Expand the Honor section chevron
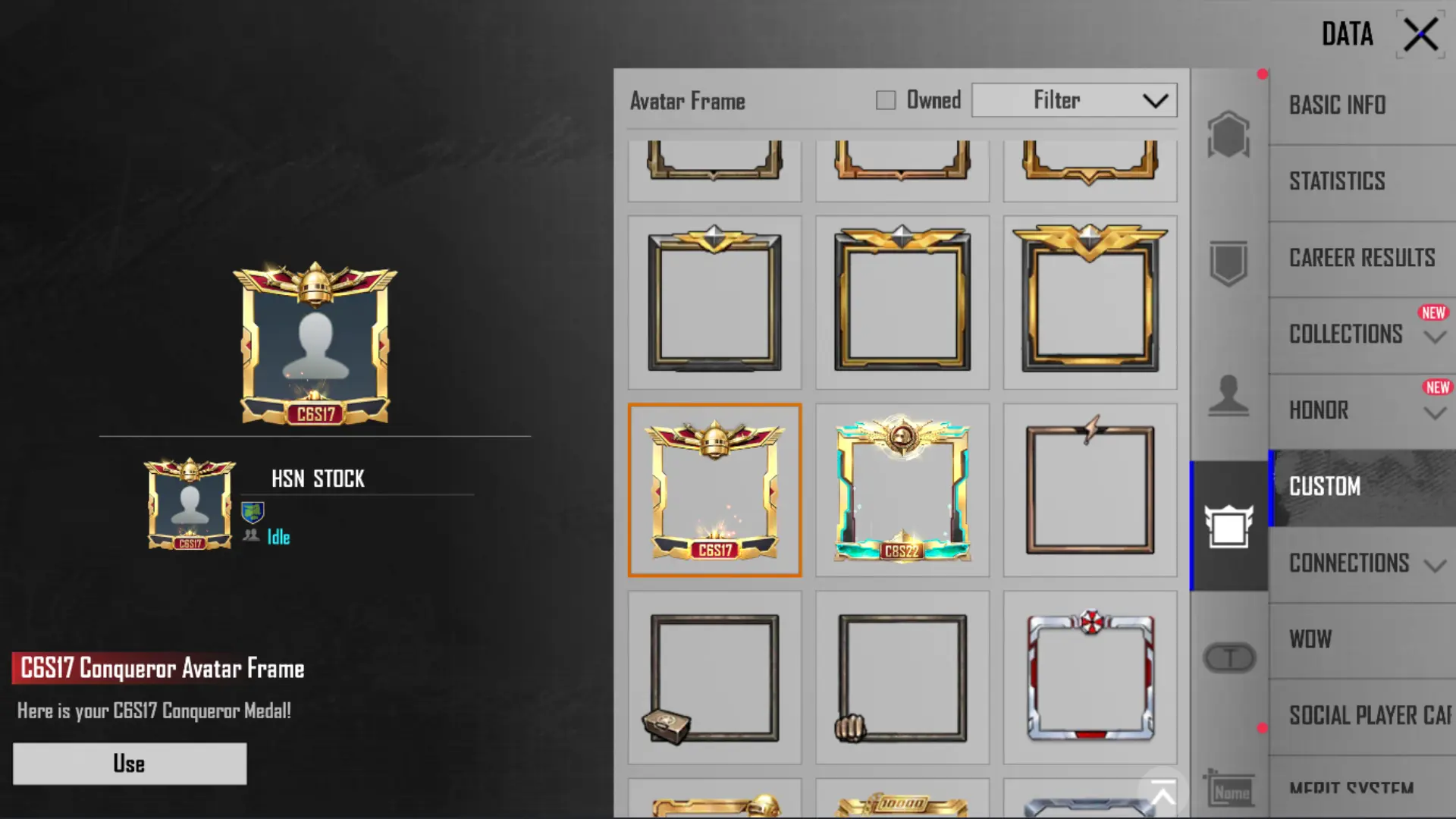 1435,413
